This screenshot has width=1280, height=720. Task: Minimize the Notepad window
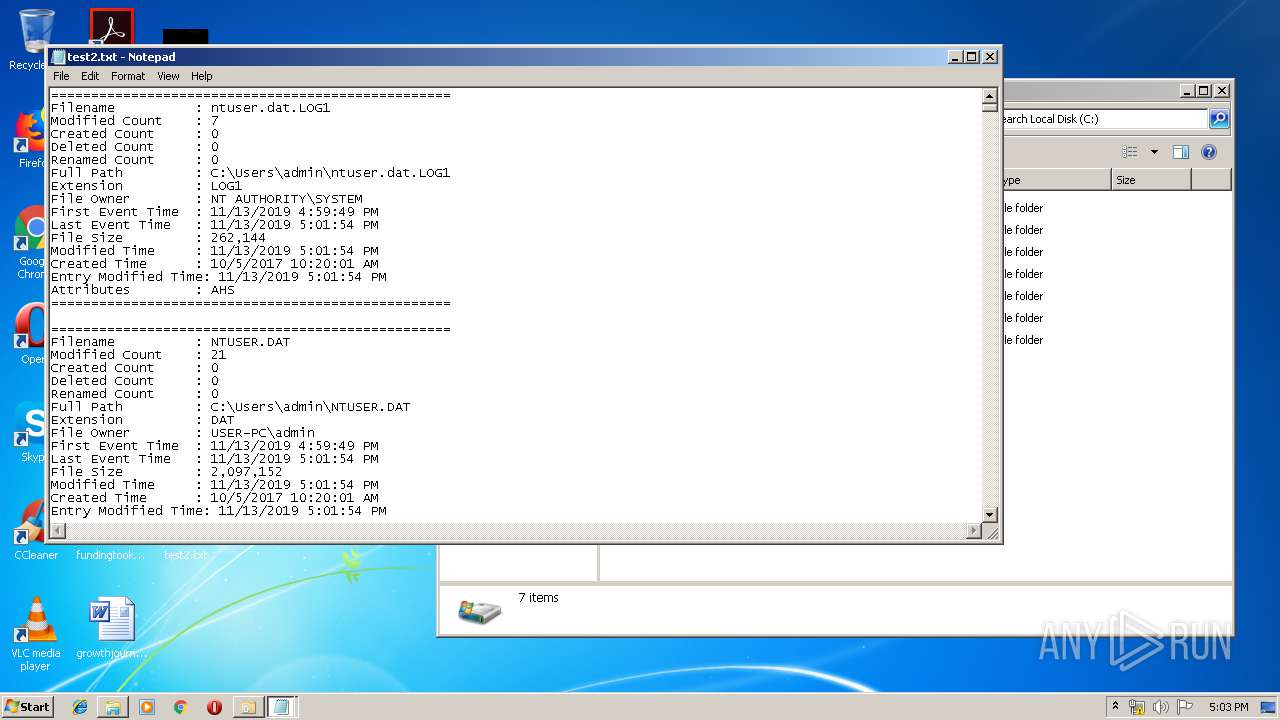pos(955,57)
